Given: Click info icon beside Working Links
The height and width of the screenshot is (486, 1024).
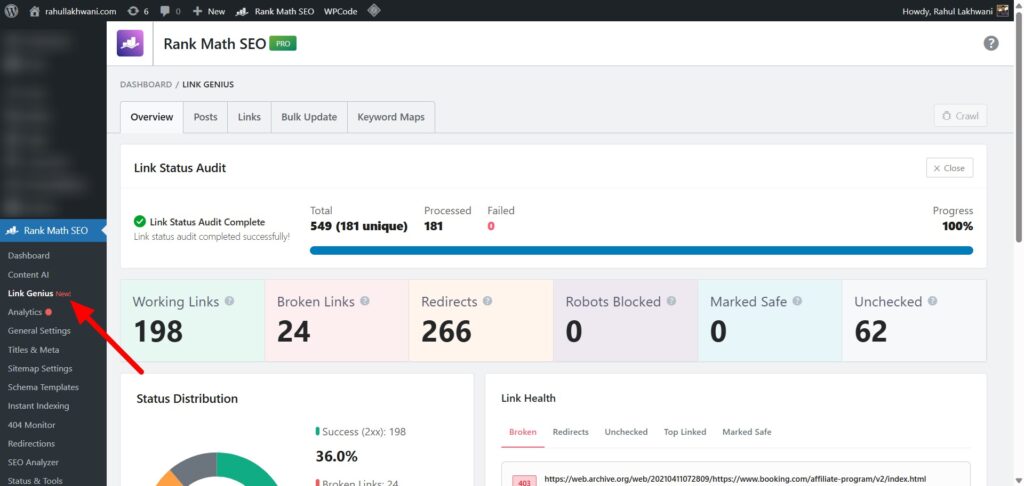Looking at the screenshot, I should (x=230, y=301).
